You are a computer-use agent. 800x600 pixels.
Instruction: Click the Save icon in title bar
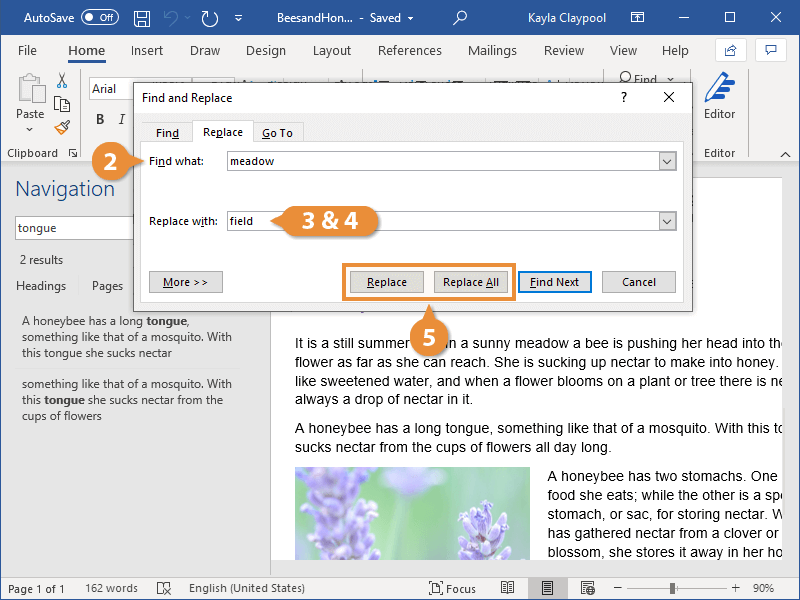[142, 18]
